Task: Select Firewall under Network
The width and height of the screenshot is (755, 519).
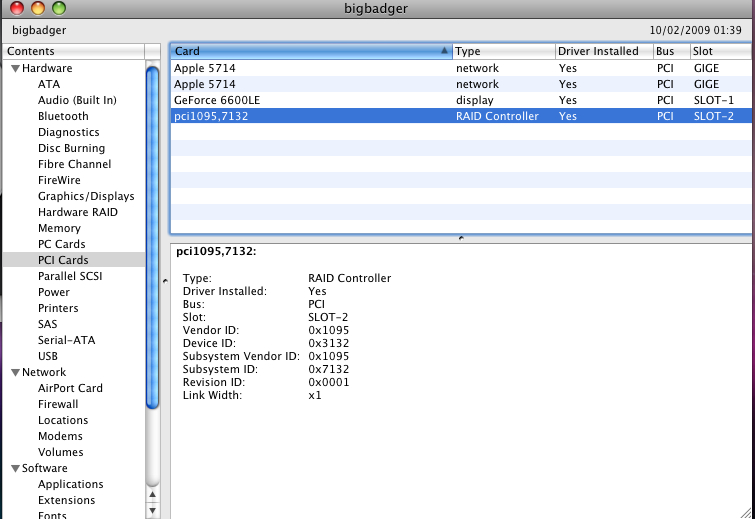Action: tap(58, 404)
